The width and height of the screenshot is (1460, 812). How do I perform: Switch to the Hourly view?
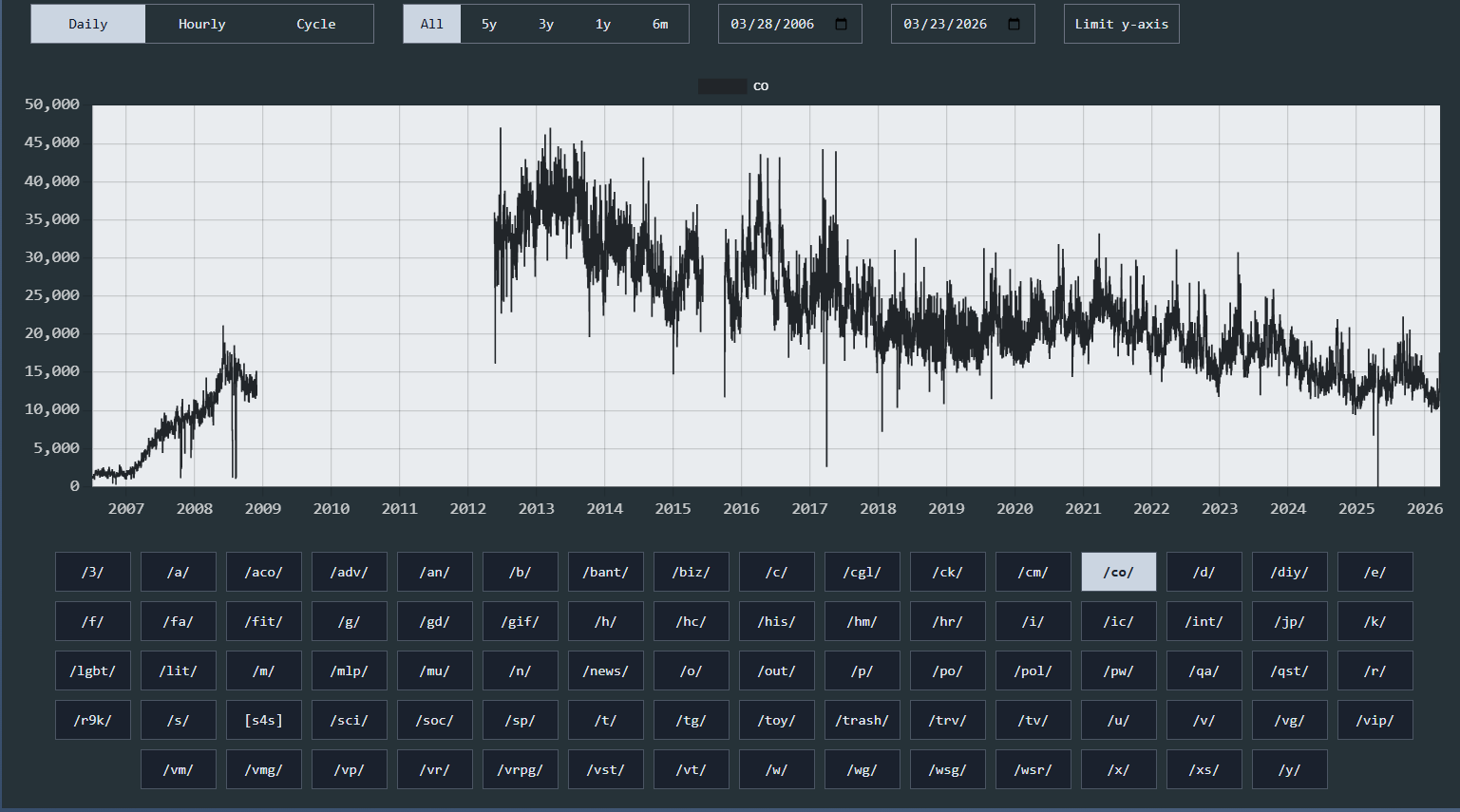coord(202,24)
